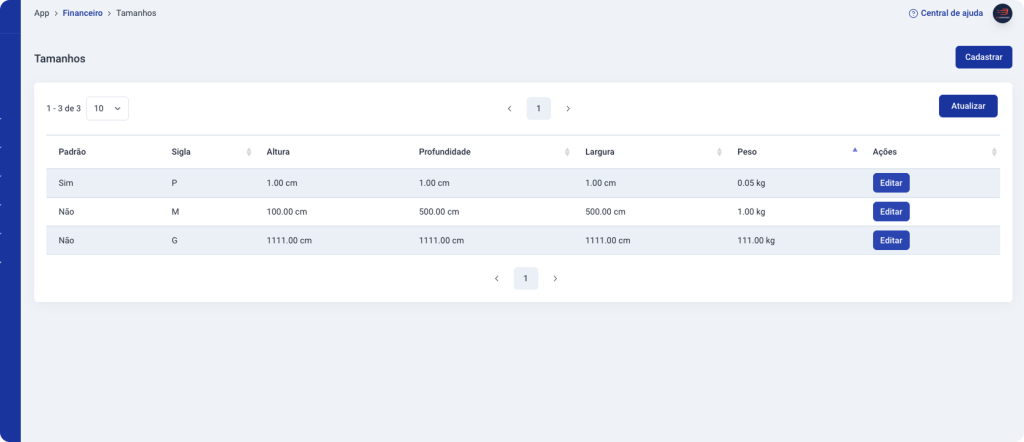1024x442 pixels.
Task: Select page 1 in bottom pagination
Action: (x=526, y=278)
